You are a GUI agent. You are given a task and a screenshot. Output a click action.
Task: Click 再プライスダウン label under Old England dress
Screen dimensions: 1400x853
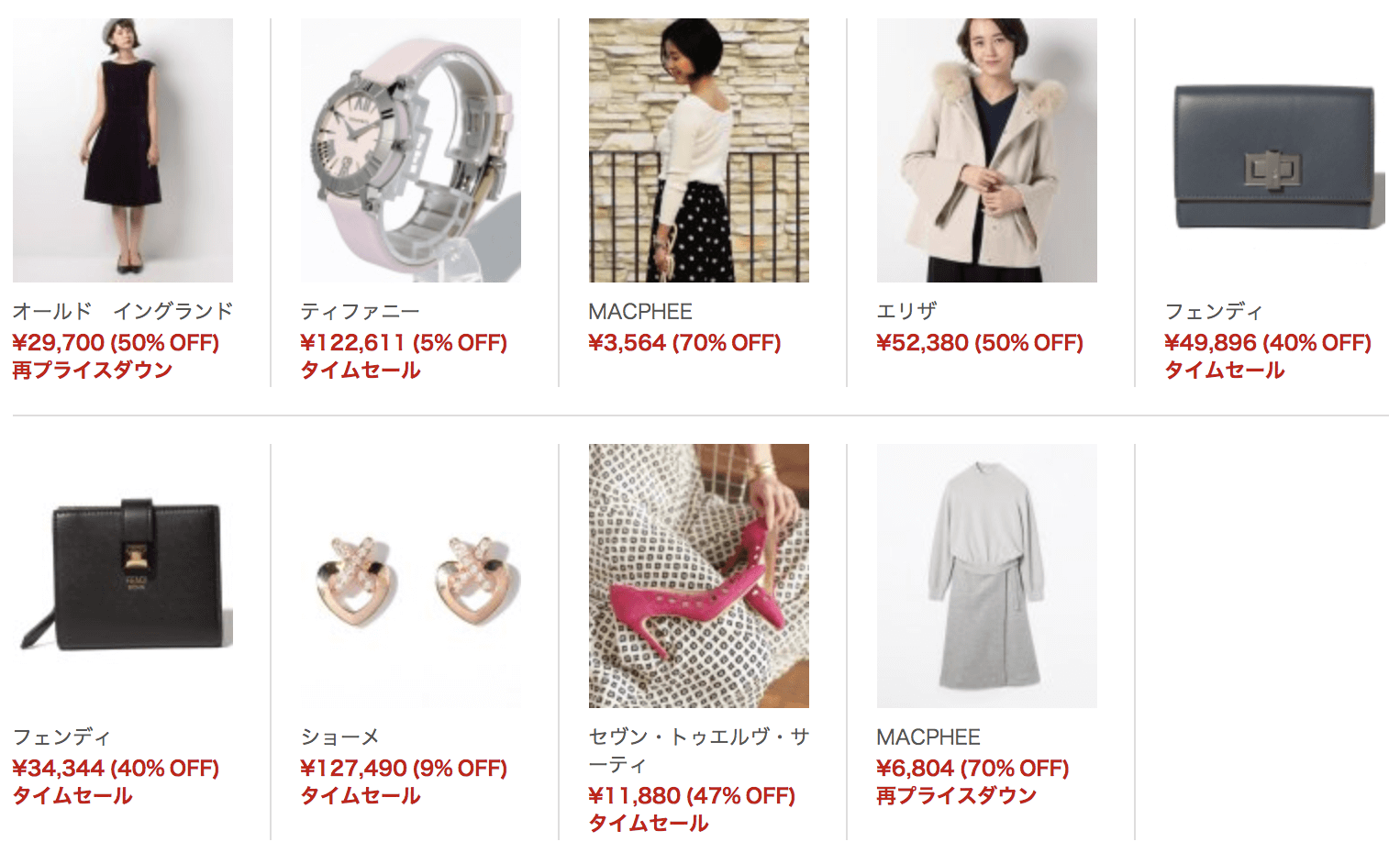93,371
